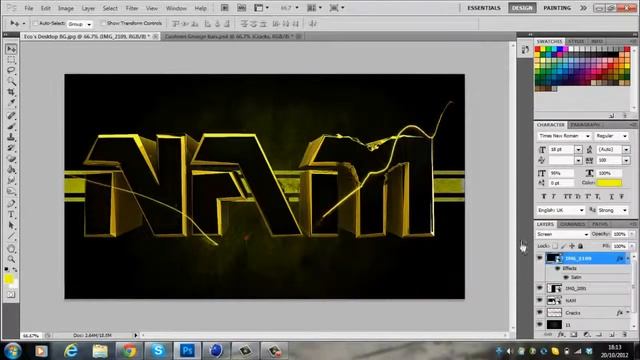The height and width of the screenshot is (360, 640).
Task: Open the 18 pt font size dropdown
Action: click(x=578, y=150)
